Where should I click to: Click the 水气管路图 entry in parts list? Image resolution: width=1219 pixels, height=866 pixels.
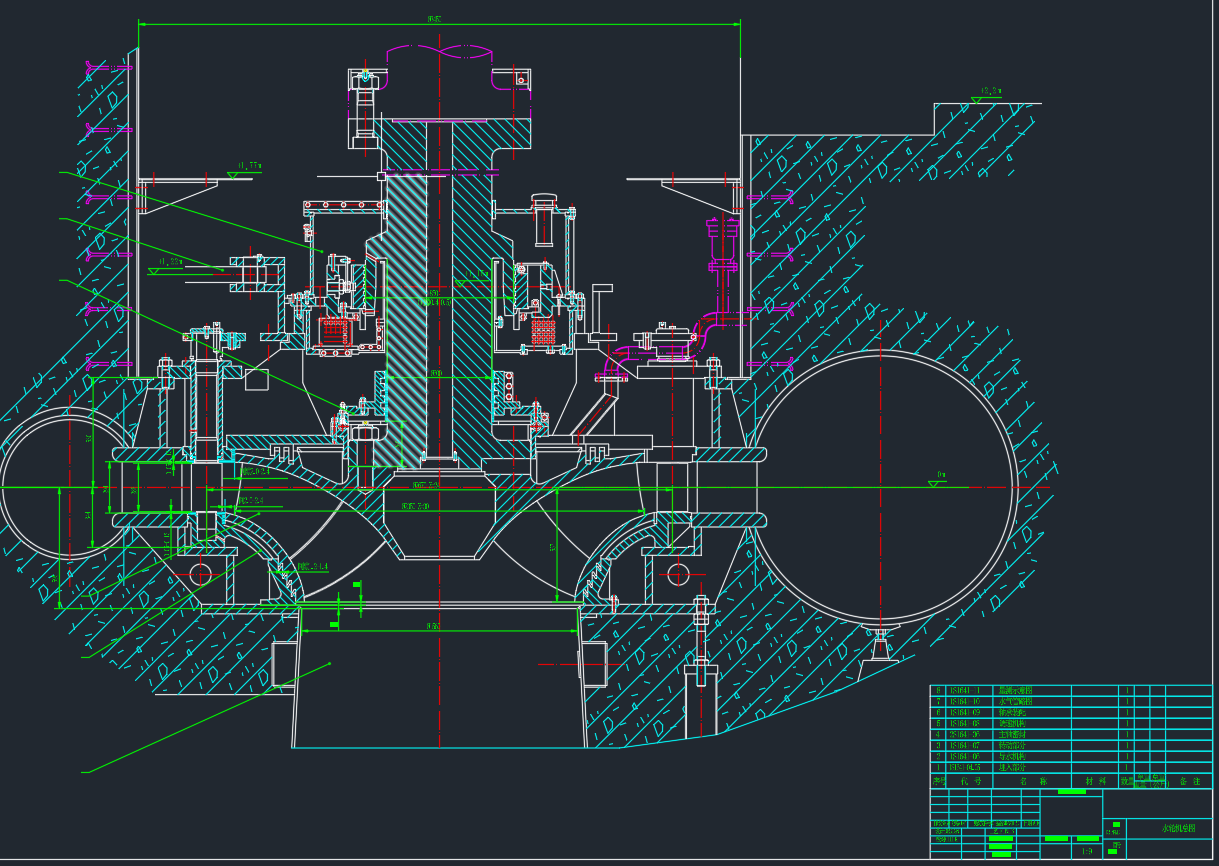click(1014, 702)
